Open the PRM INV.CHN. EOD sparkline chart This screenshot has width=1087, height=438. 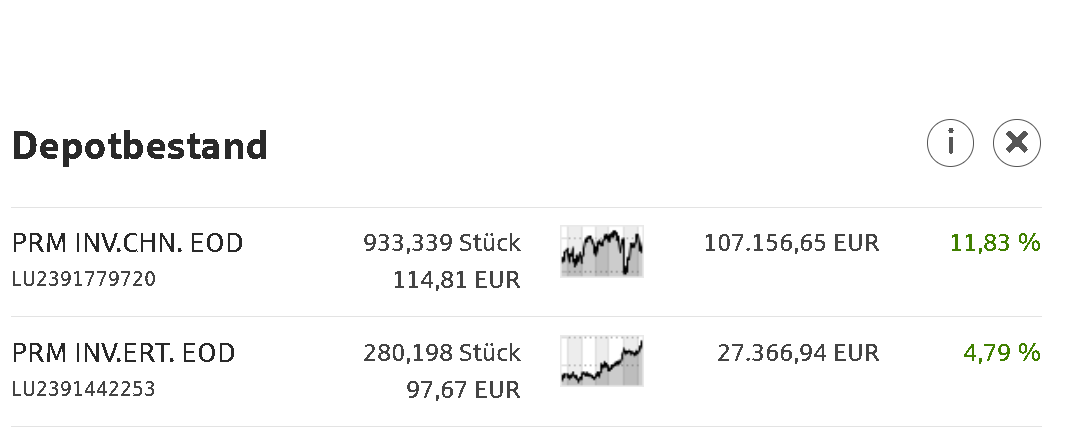(602, 251)
